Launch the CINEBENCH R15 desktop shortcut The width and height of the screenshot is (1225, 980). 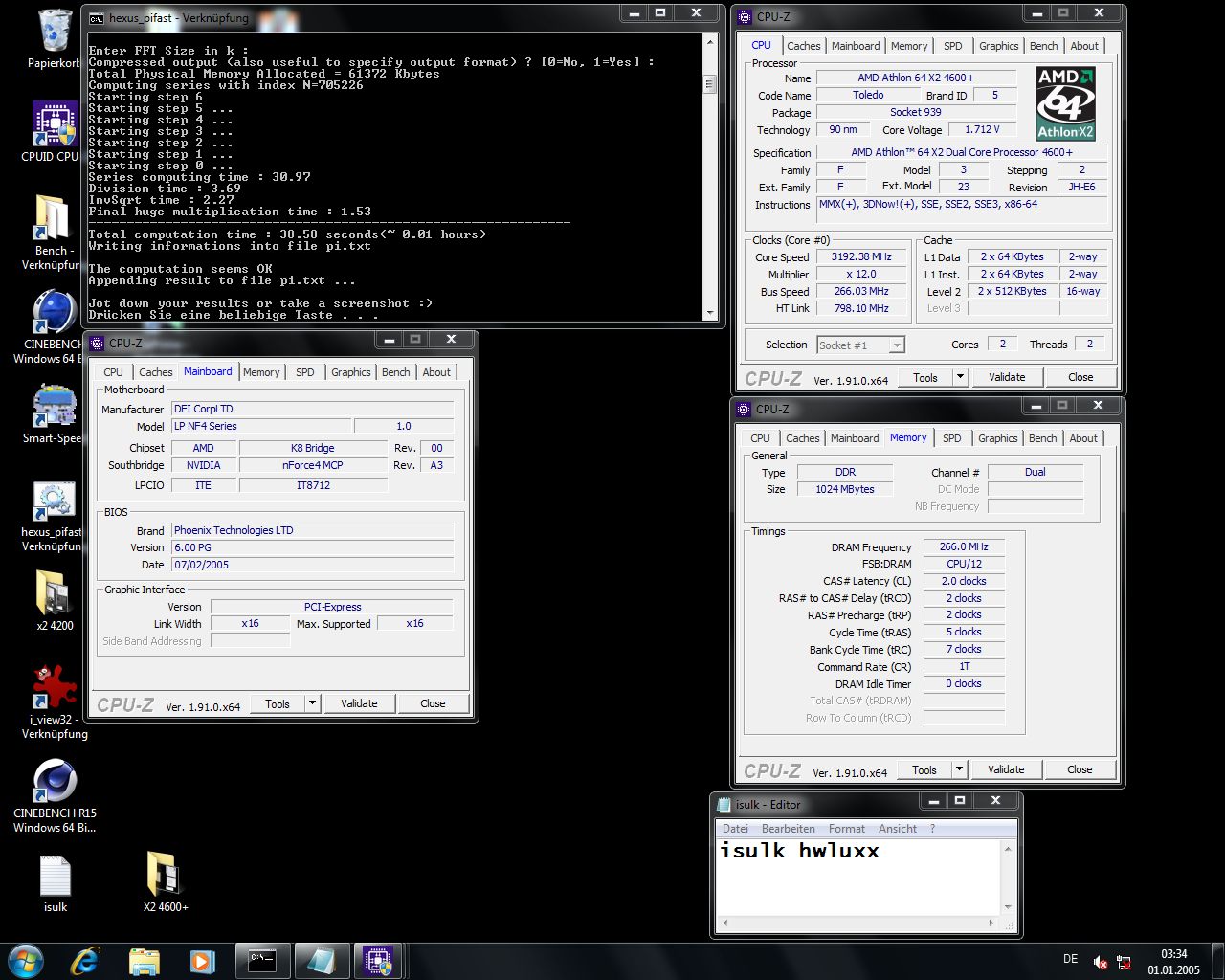(56, 781)
